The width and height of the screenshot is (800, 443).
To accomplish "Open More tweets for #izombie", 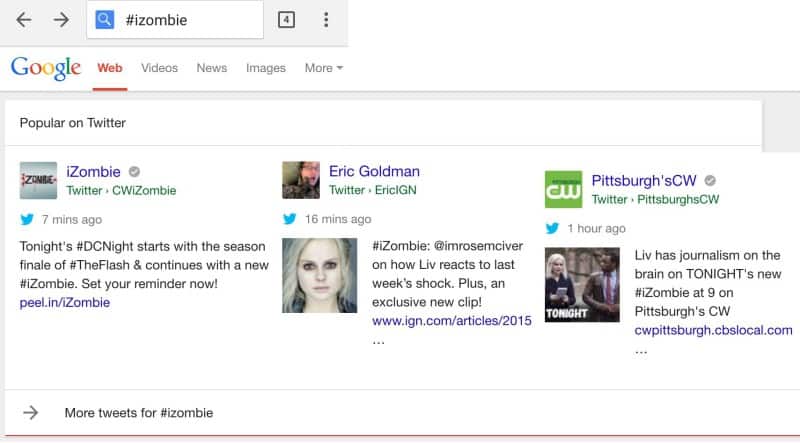I will pyautogui.click(x=139, y=412).
